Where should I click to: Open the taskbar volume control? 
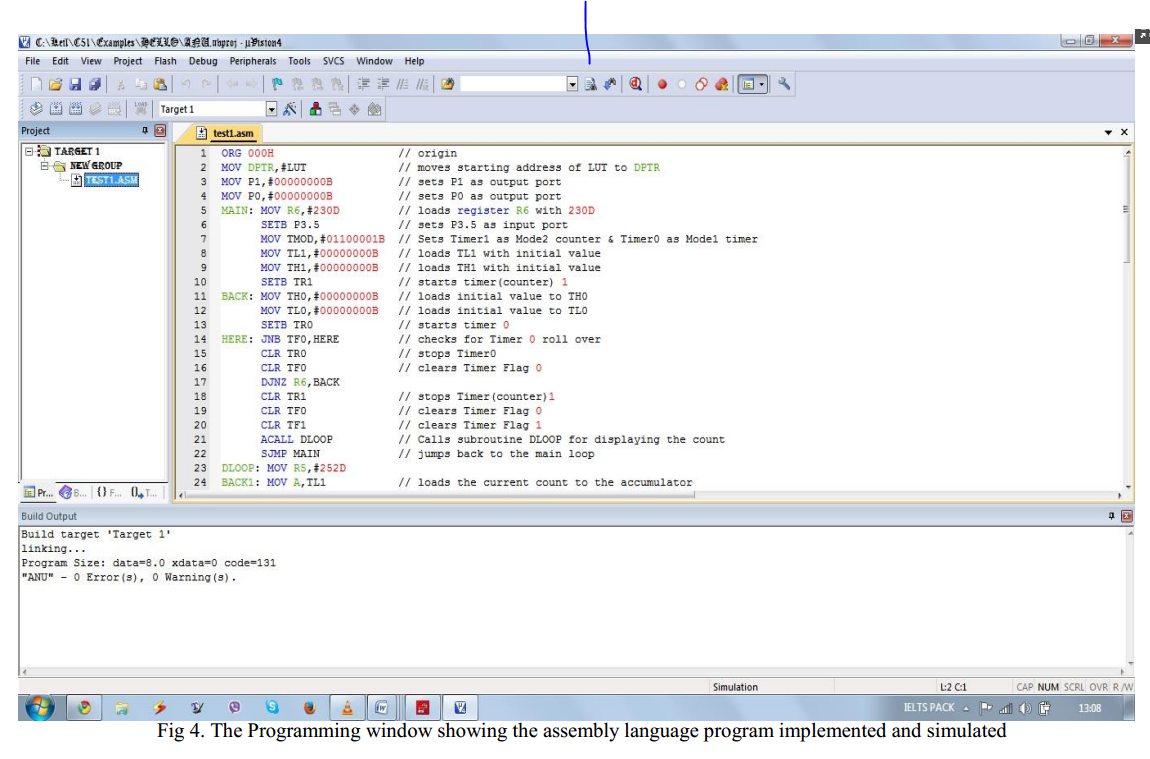[x=1024, y=707]
